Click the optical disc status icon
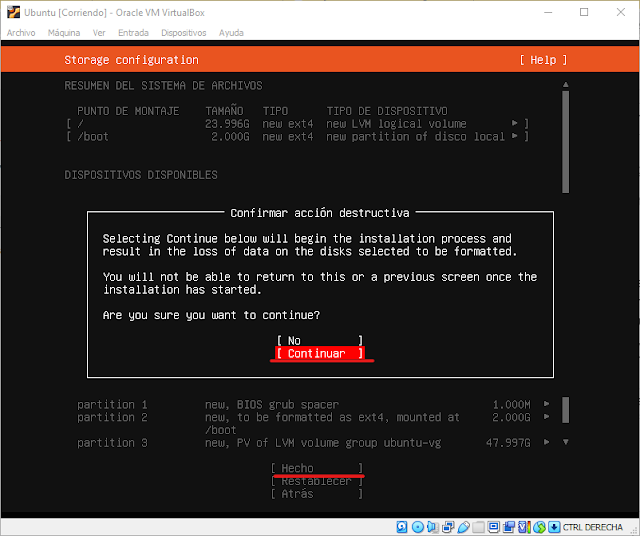This screenshot has width=640, height=536. coord(418,527)
